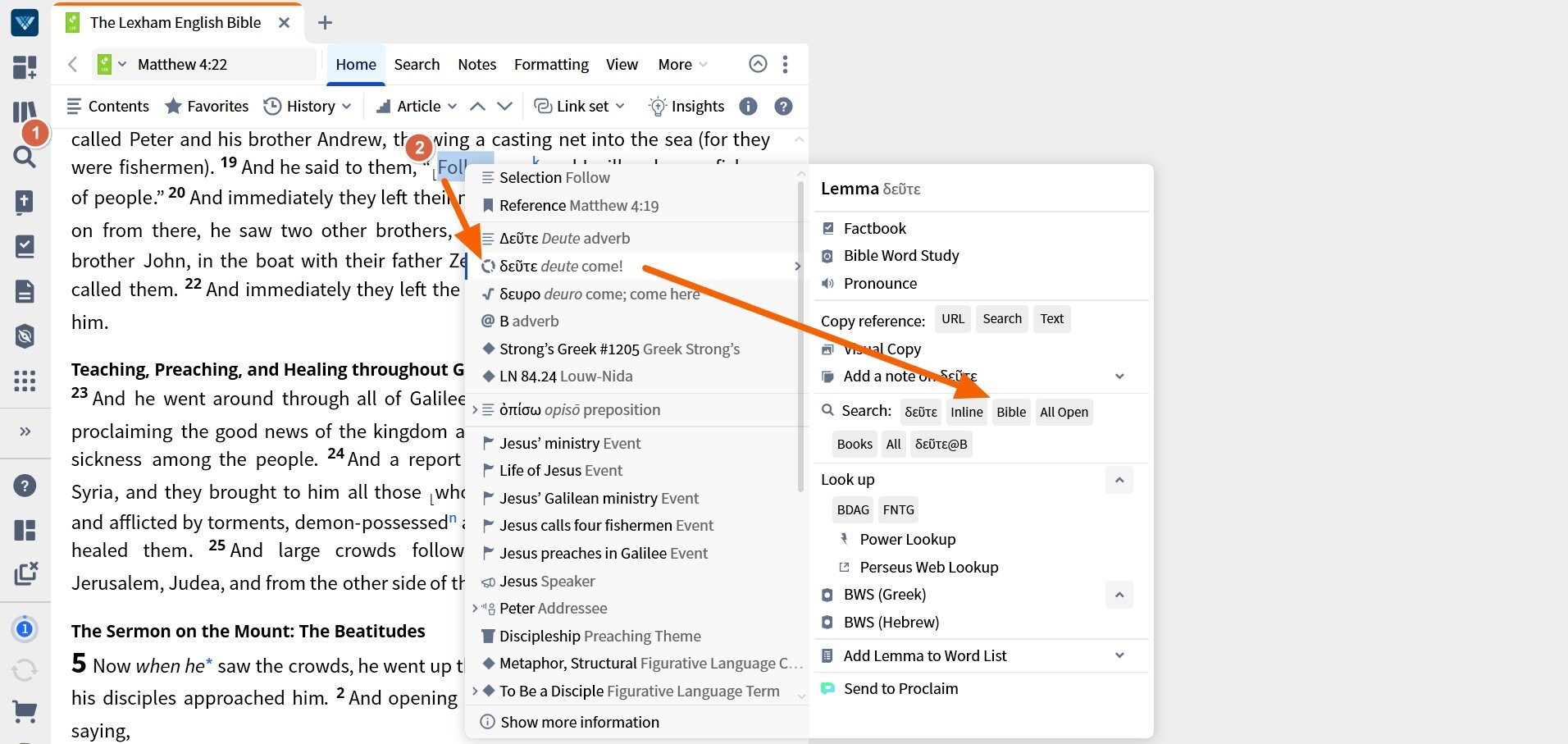This screenshot has height=744, width=1568.
Task: Open the layouts icon in sidebar
Action: 25,530
